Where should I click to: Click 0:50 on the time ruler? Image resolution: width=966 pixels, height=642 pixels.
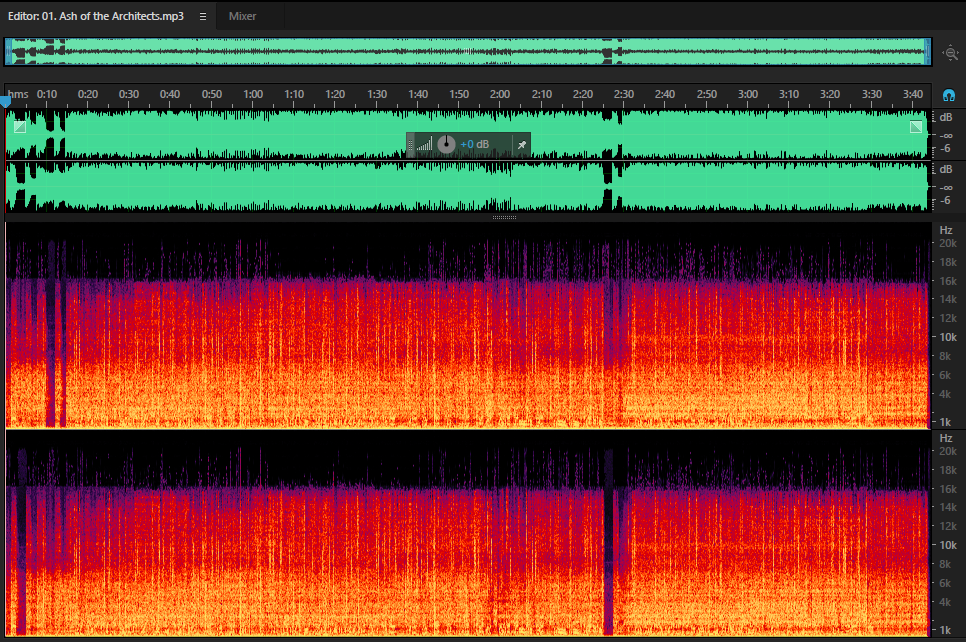coord(212,94)
